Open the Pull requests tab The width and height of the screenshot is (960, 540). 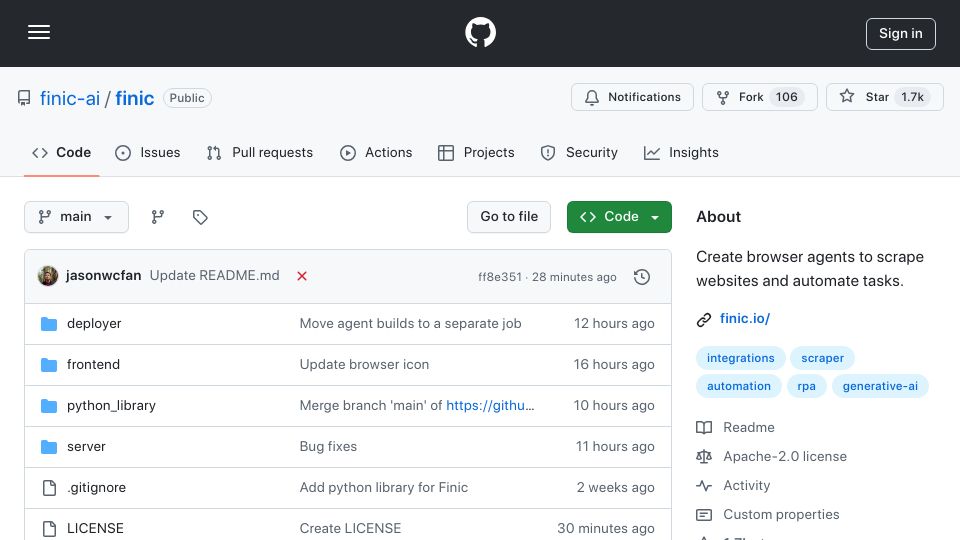coord(260,152)
